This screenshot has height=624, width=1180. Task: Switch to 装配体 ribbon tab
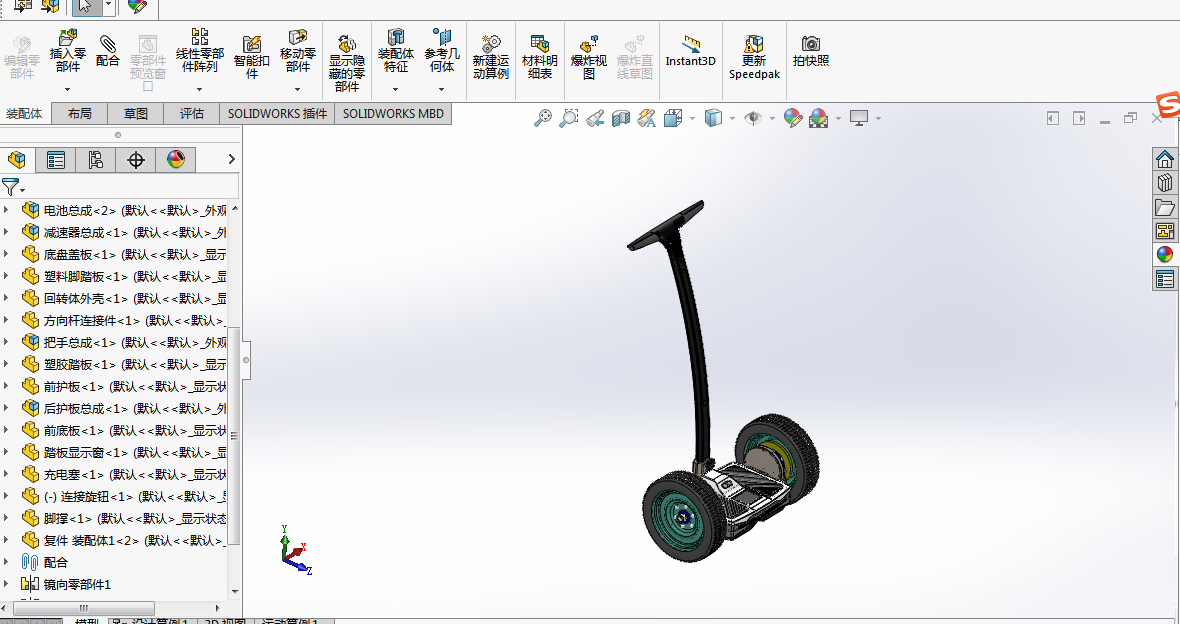[25, 114]
